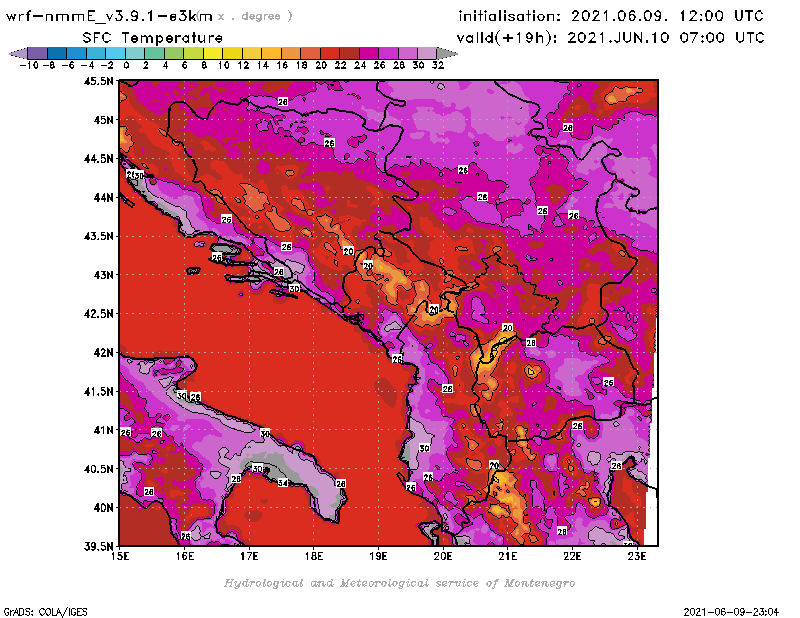Click the orange 16 to 18 legend swatch
The width and height of the screenshot is (800, 618).
(x=291, y=53)
